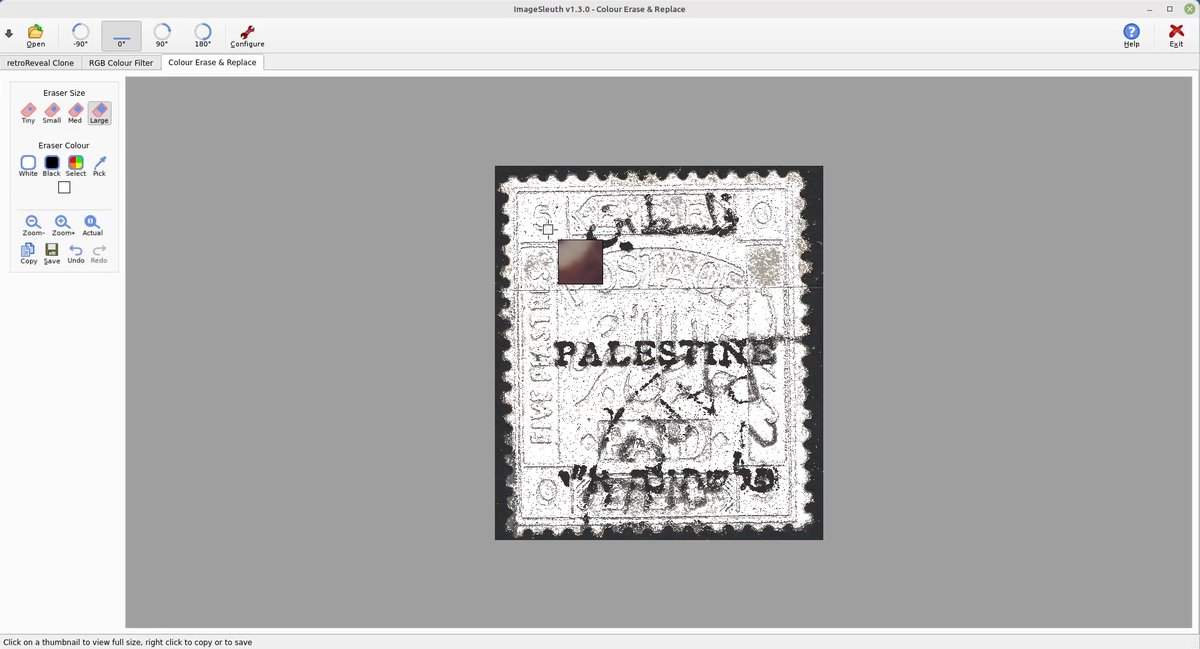This screenshot has height=649, width=1200.
Task: Choose the Small eraser size
Action: tap(52, 113)
